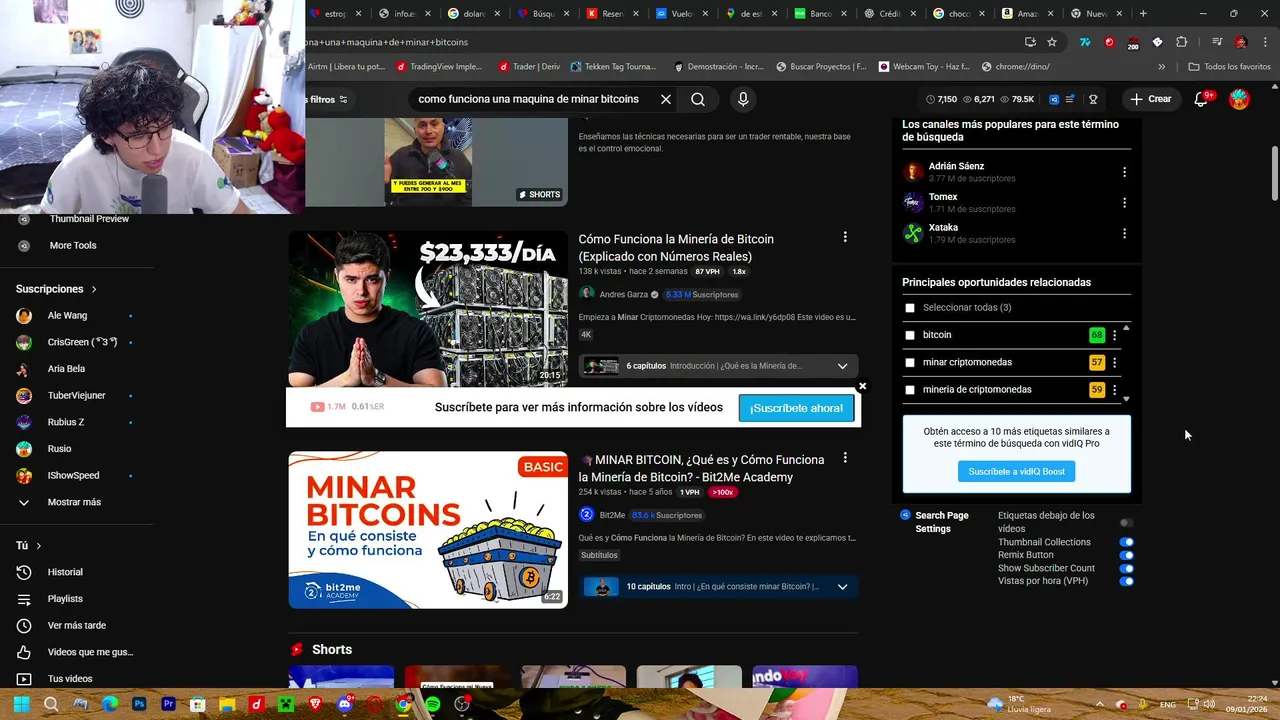Image resolution: width=1280 pixels, height=720 pixels.
Task: Turn off the Remix Button toggle
Action: pos(1126,555)
